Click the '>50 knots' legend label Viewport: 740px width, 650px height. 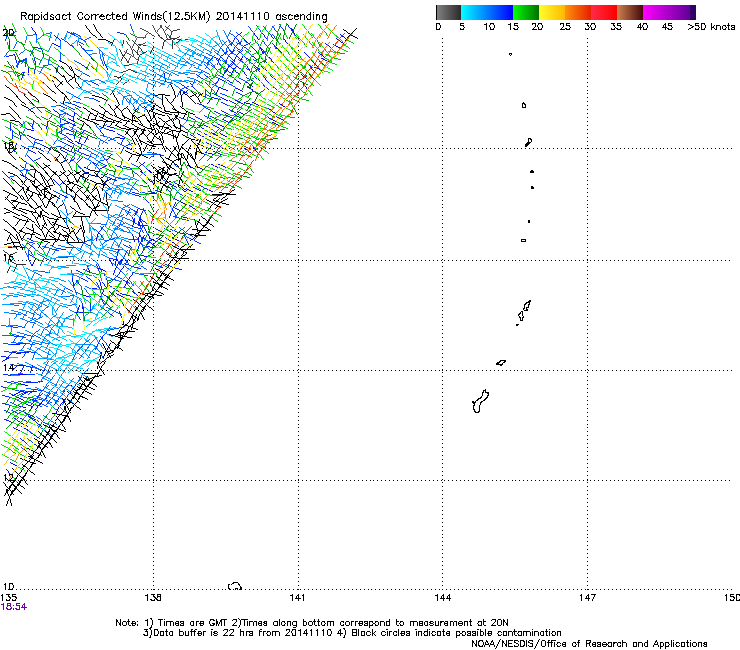711,27
